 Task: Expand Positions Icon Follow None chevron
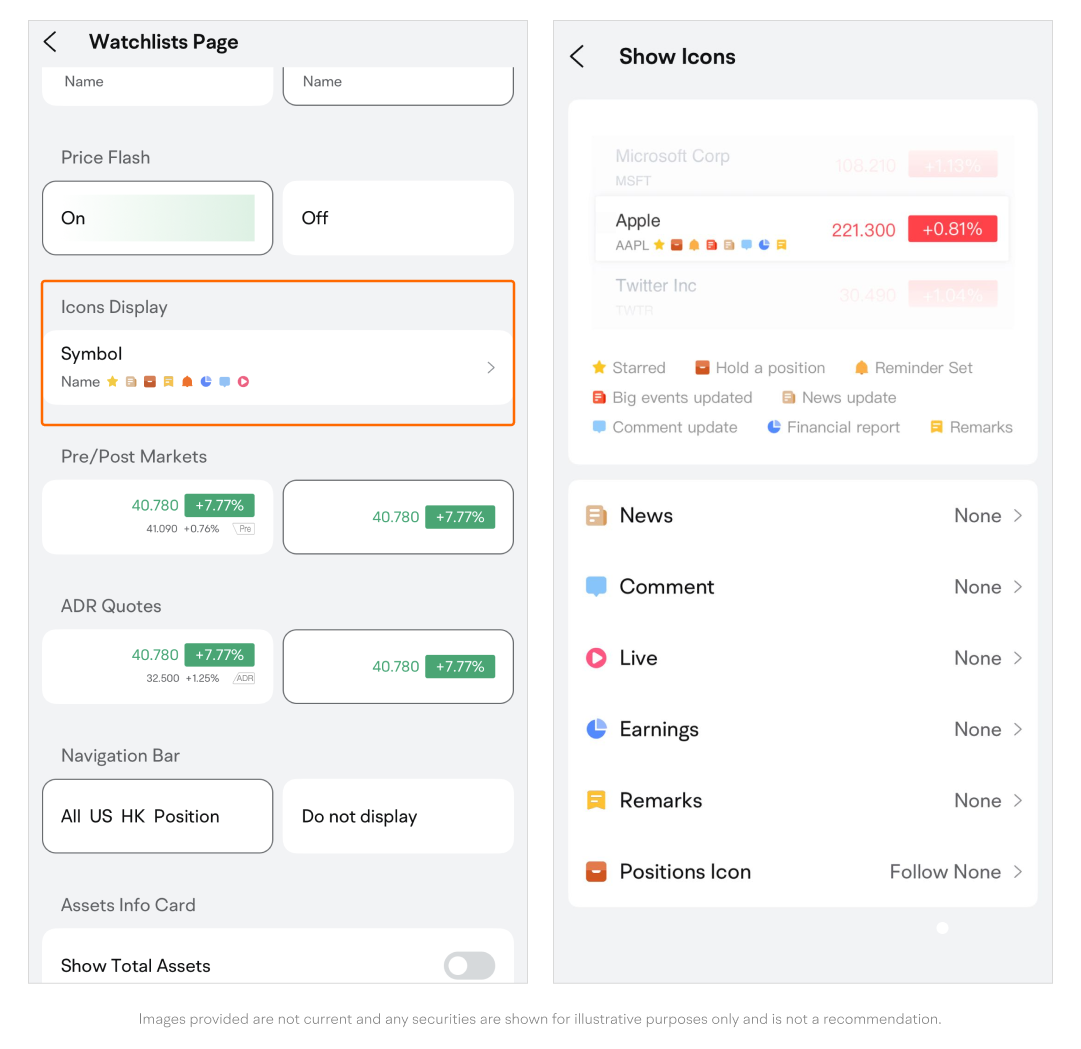1018,872
